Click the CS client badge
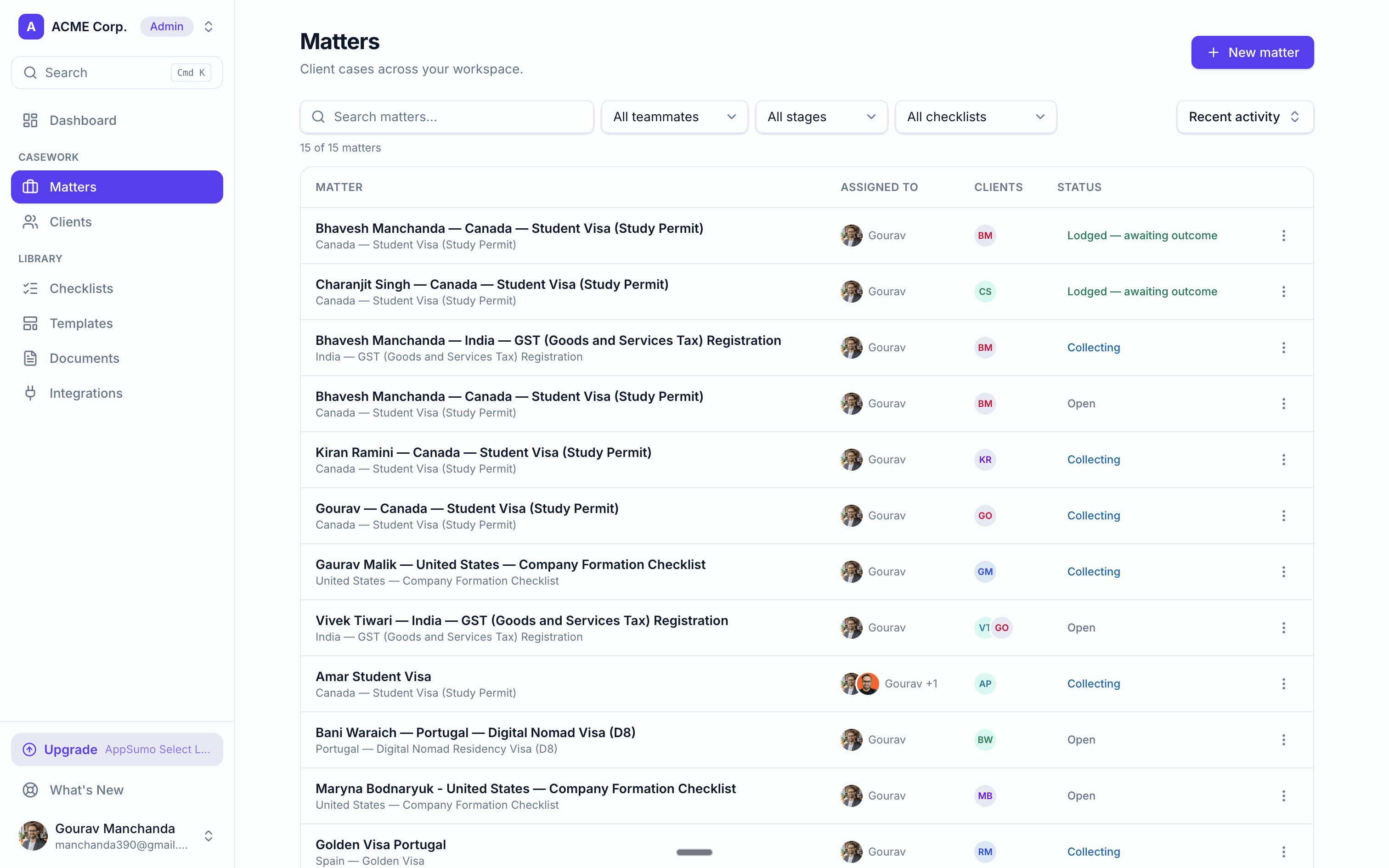This screenshot has height=868, width=1389. (x=985, y=292)
